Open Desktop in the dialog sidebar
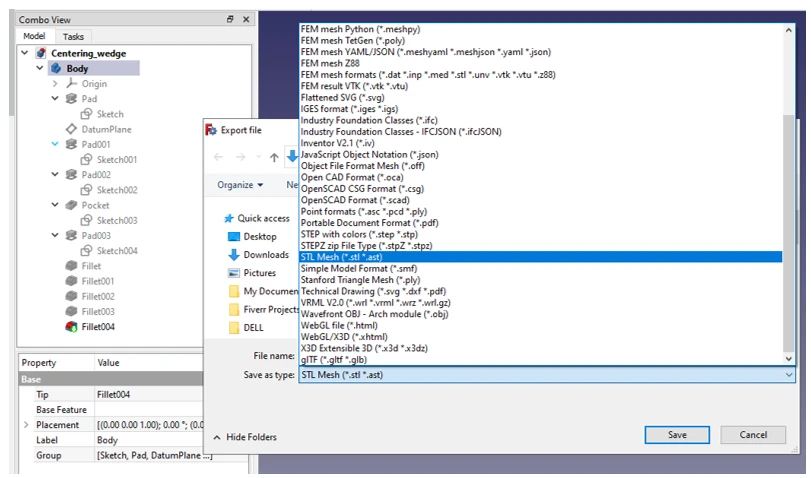This screenshot has width=811, height=478. pyautogui.click(x=260, y=236)
